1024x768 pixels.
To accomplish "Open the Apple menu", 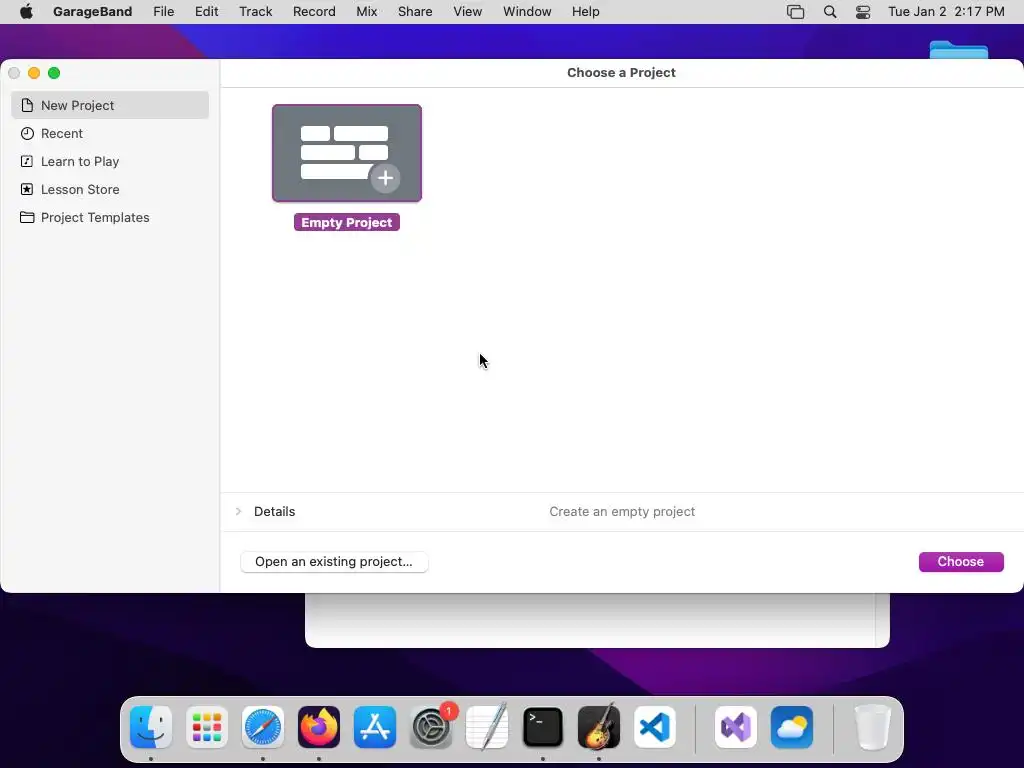I will pos(26,12).
